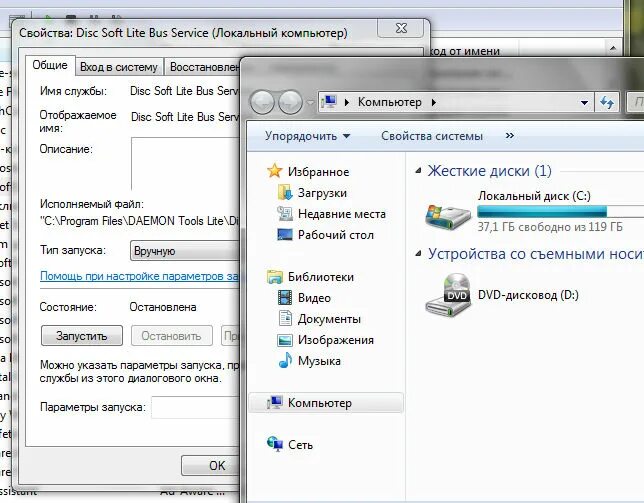Click the Библиотеки icon

pyautogui.click(x=274, y=277)
